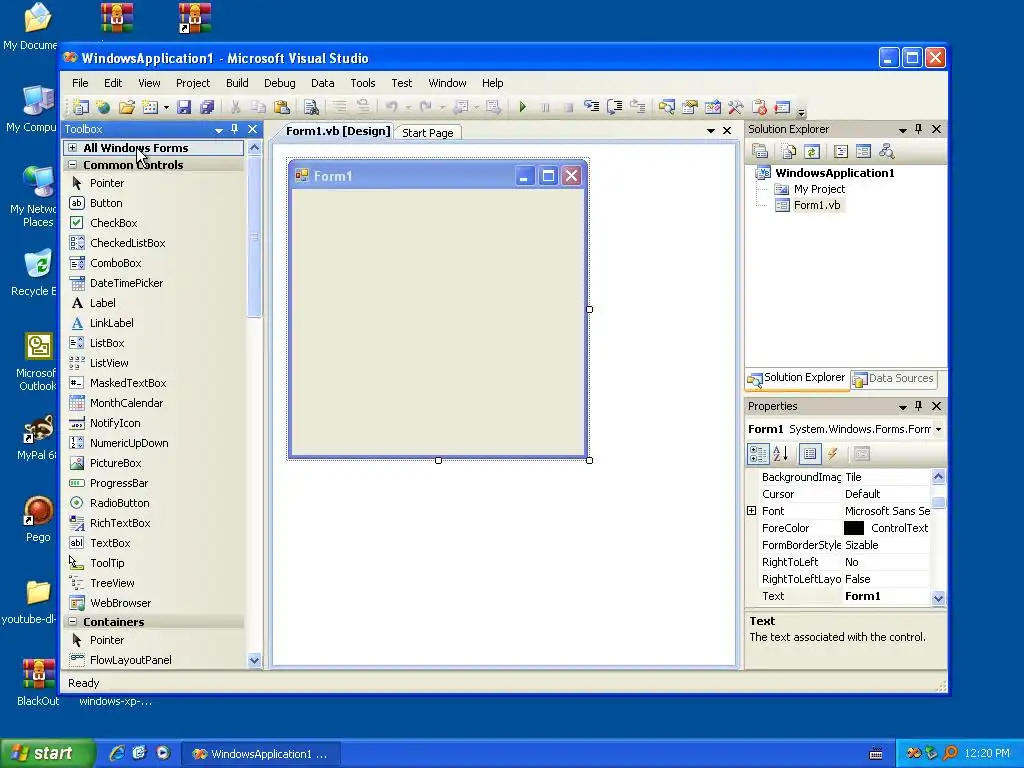The image size is (1024, 768).
Task: Switch to Categorized view in Properties panel
Action: [758, 453]
